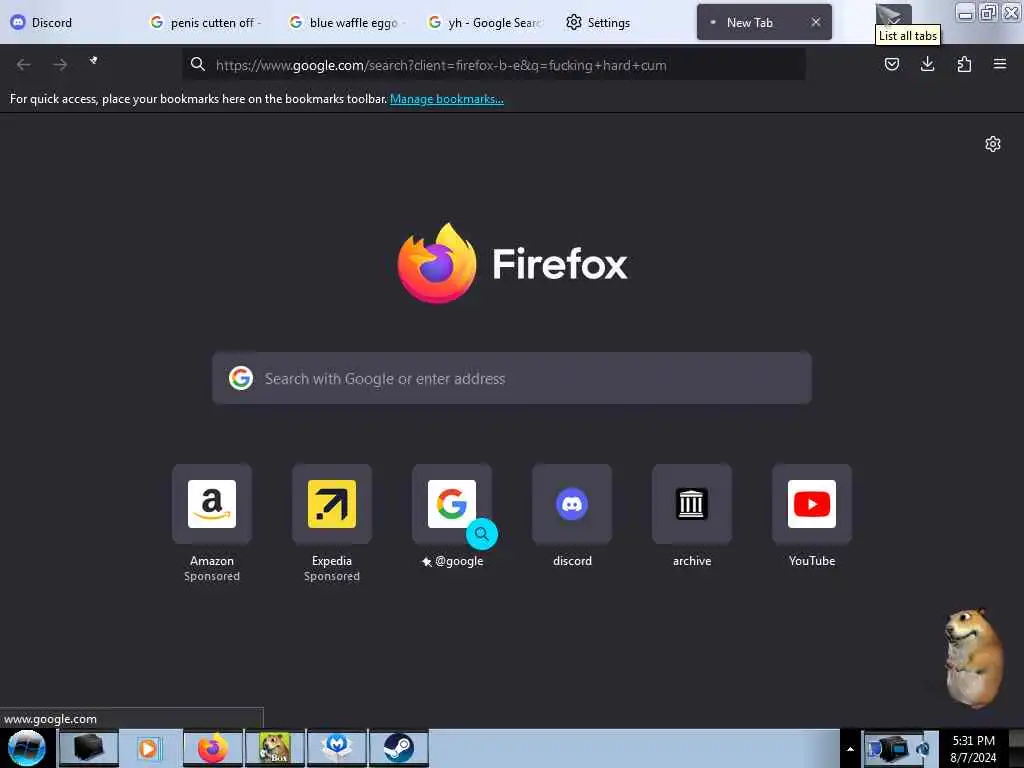The width and height of the screenshot is (1024, 768).
Task: Open the List all tabs dropdown
Action: click(893, 16)
